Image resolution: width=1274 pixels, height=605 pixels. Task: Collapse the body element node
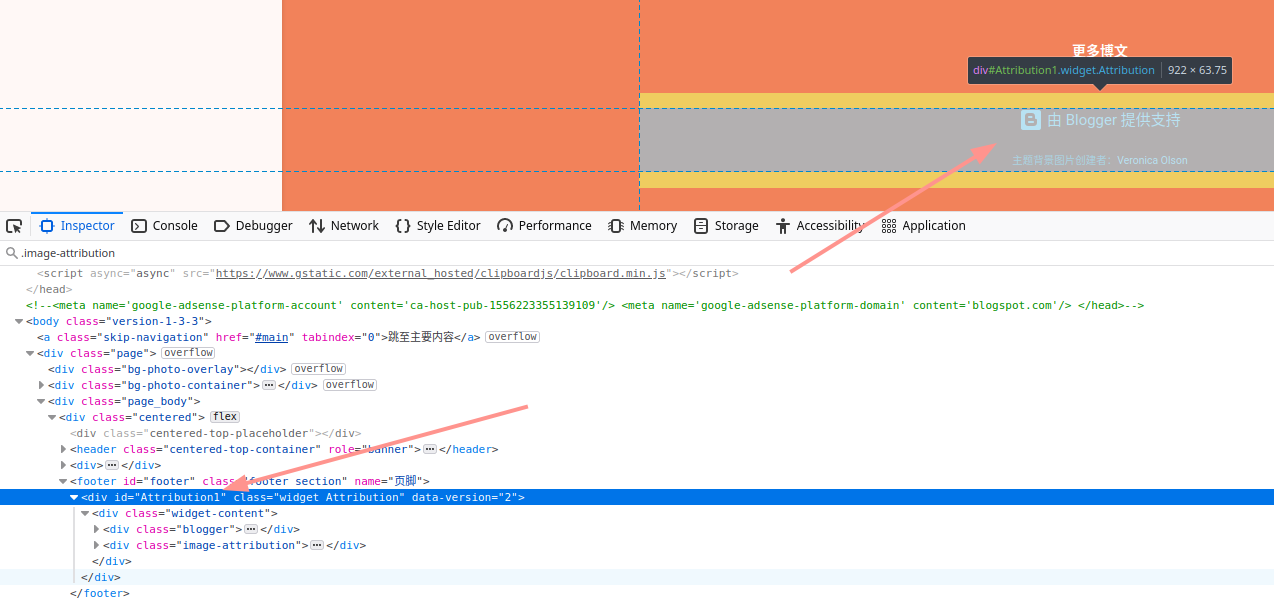[18, 321]
